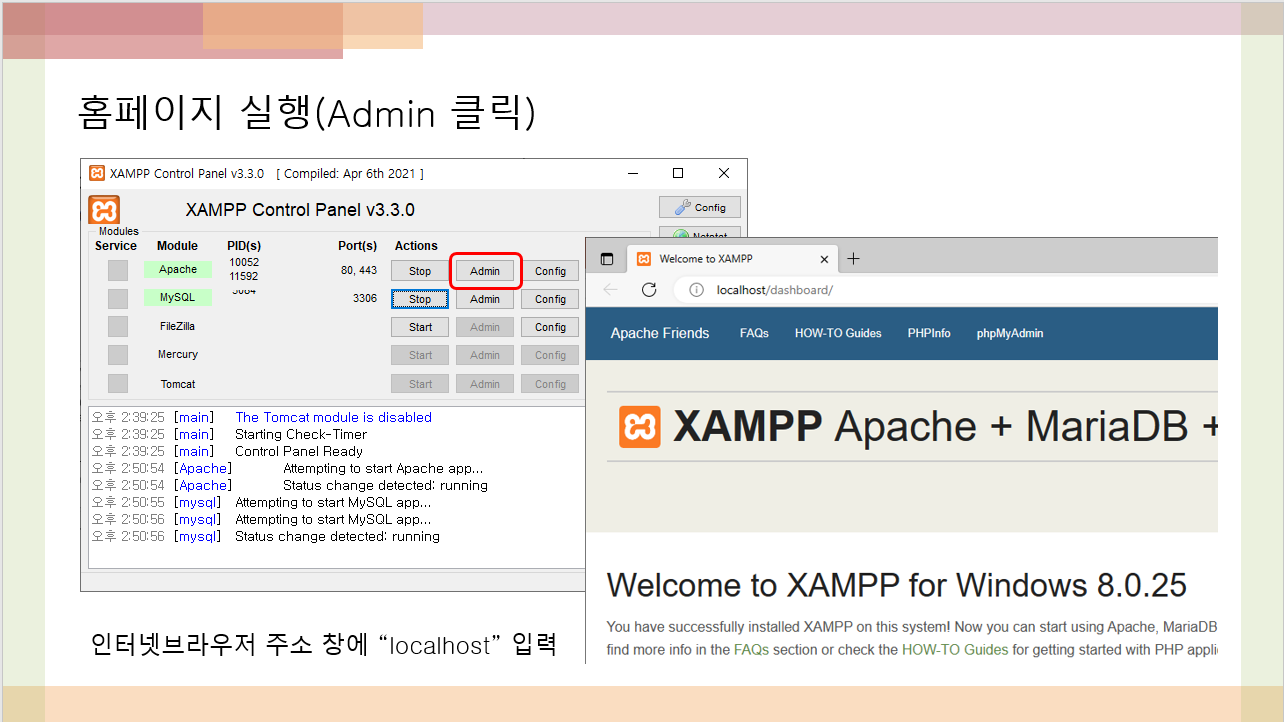Open Apache Admin page
Viewport: 1284px width, 722px height.
coord(485,271)
